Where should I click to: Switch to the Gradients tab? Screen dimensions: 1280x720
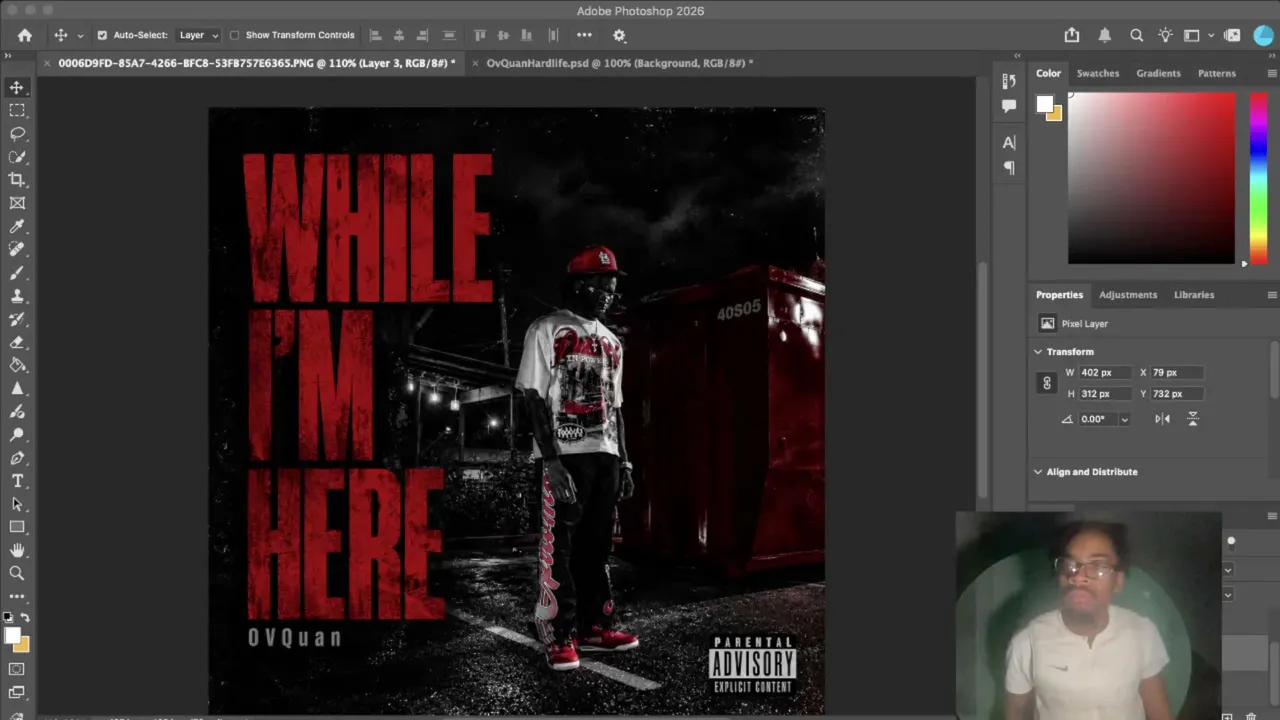[1158, 73]
